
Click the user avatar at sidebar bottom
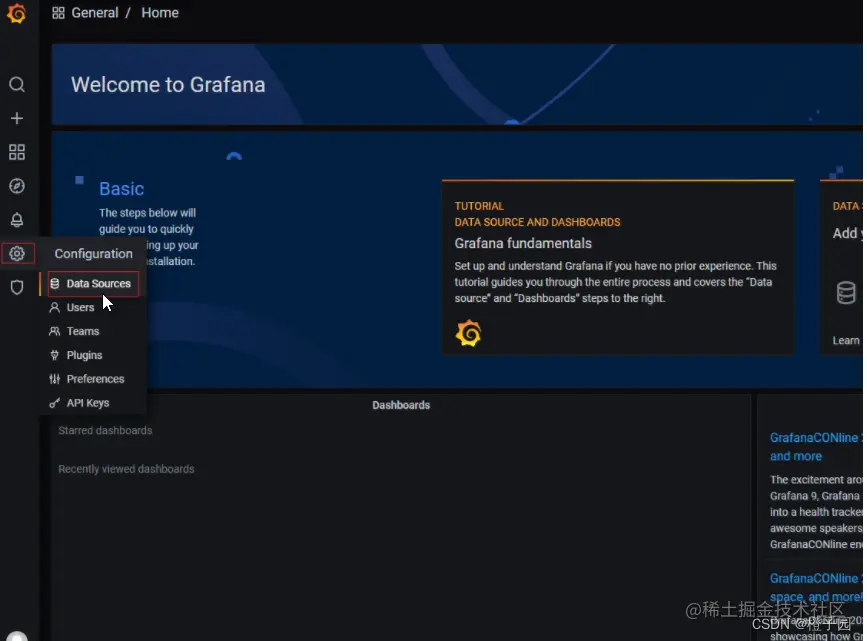pyautogui.click(x=17, y=637)
